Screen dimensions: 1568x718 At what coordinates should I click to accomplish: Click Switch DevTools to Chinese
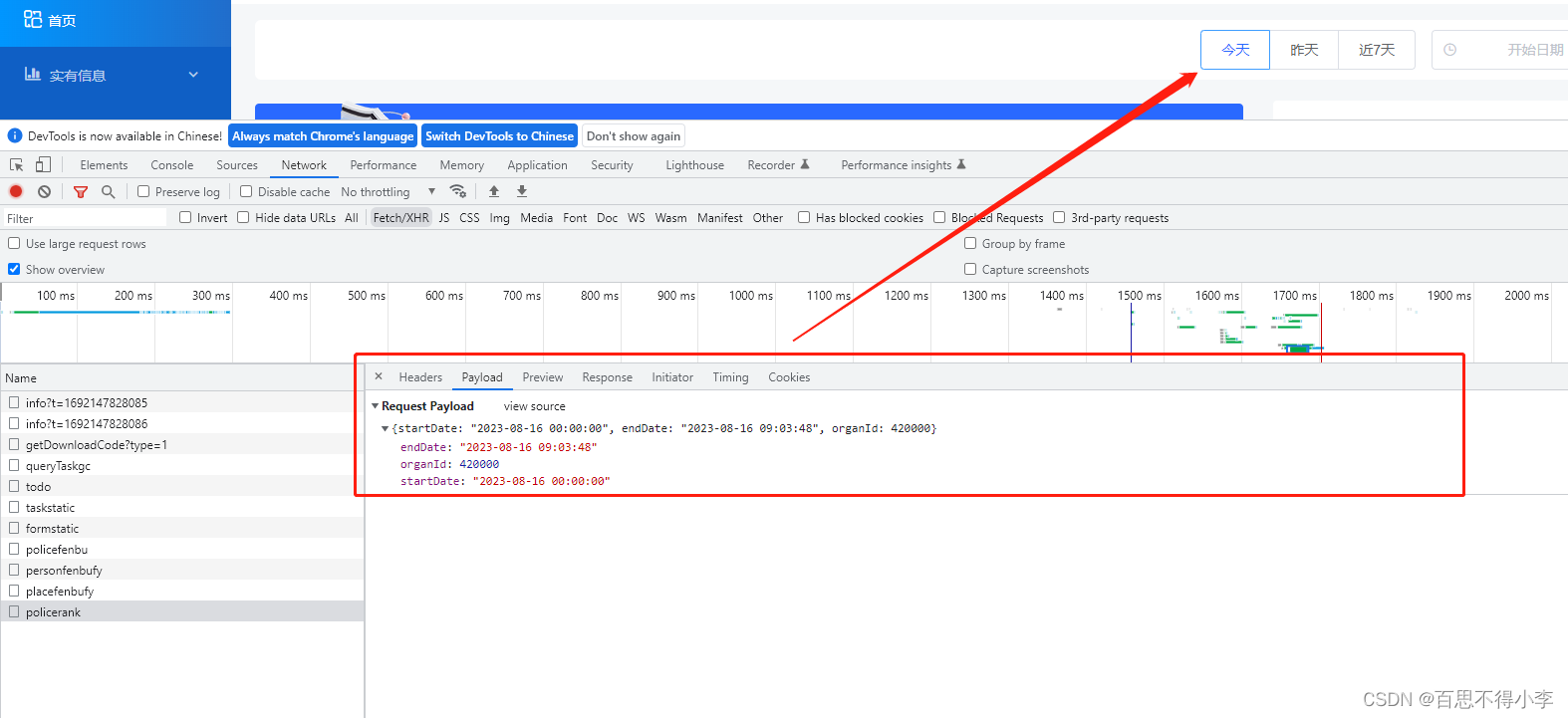499,136
